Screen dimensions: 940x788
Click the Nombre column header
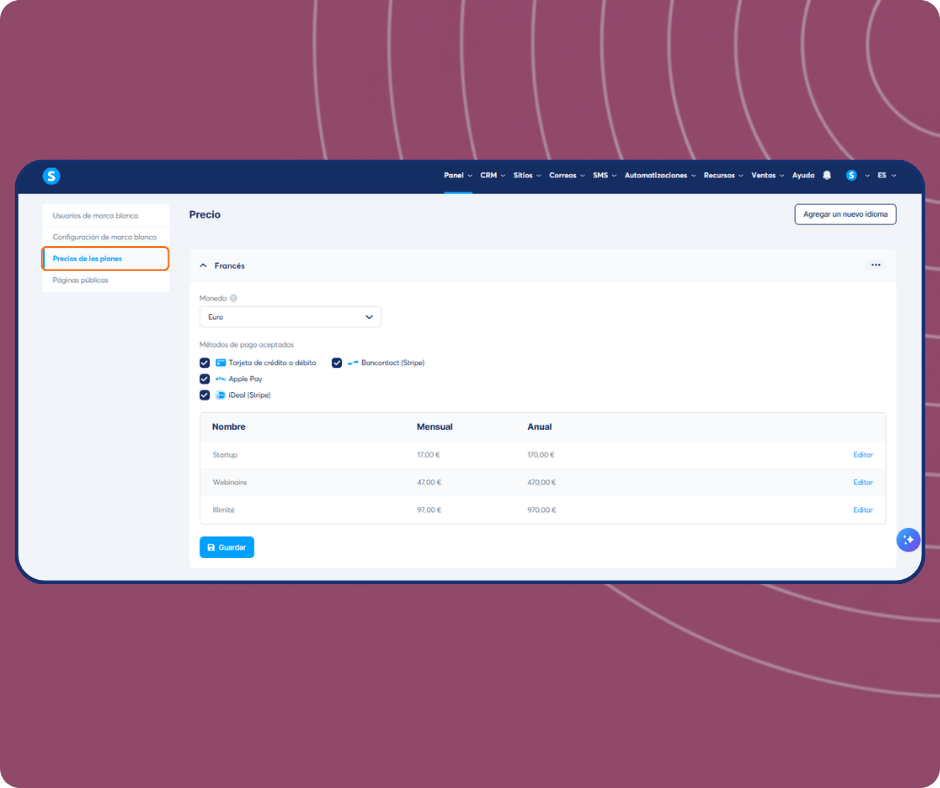tap(228, 426)
